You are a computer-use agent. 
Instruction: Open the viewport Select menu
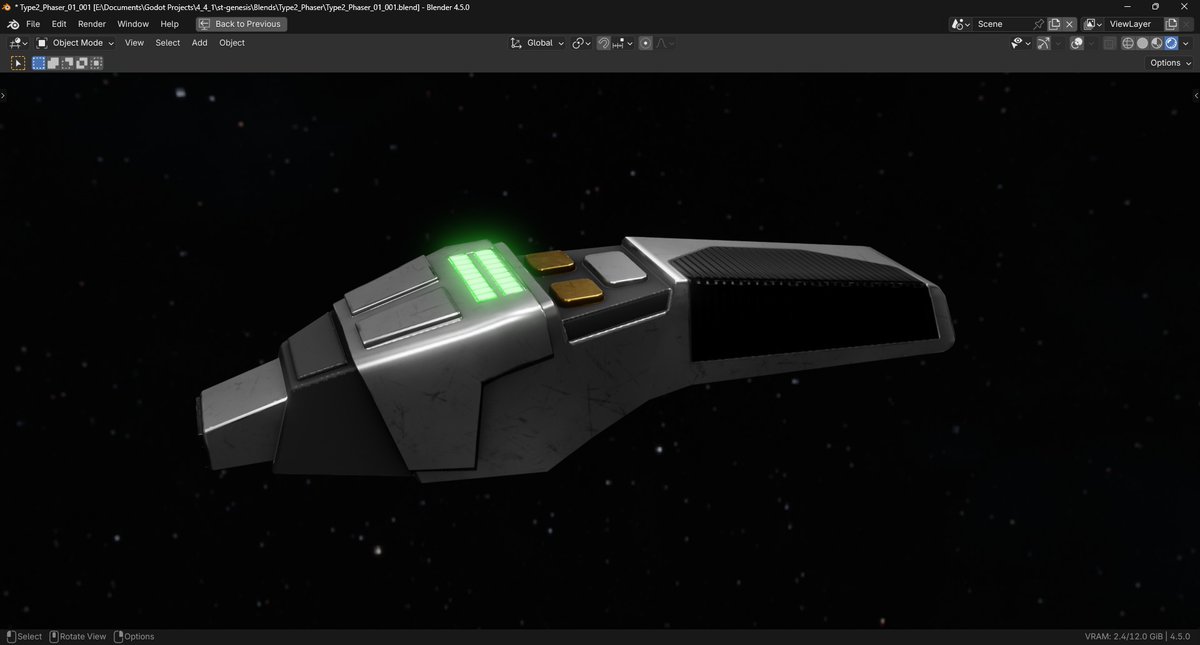pyautogui.click(x=168, y=43)
